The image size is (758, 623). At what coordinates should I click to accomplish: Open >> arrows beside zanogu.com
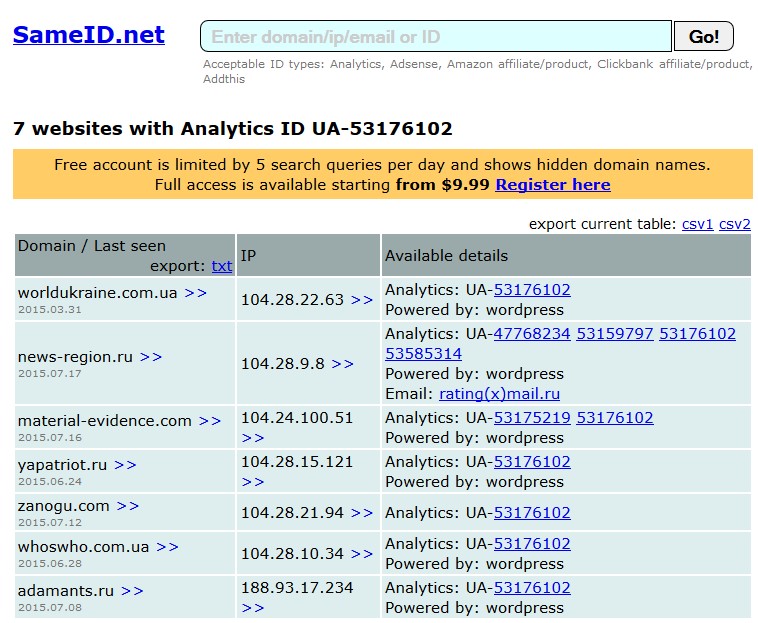[x=128, y=506]
